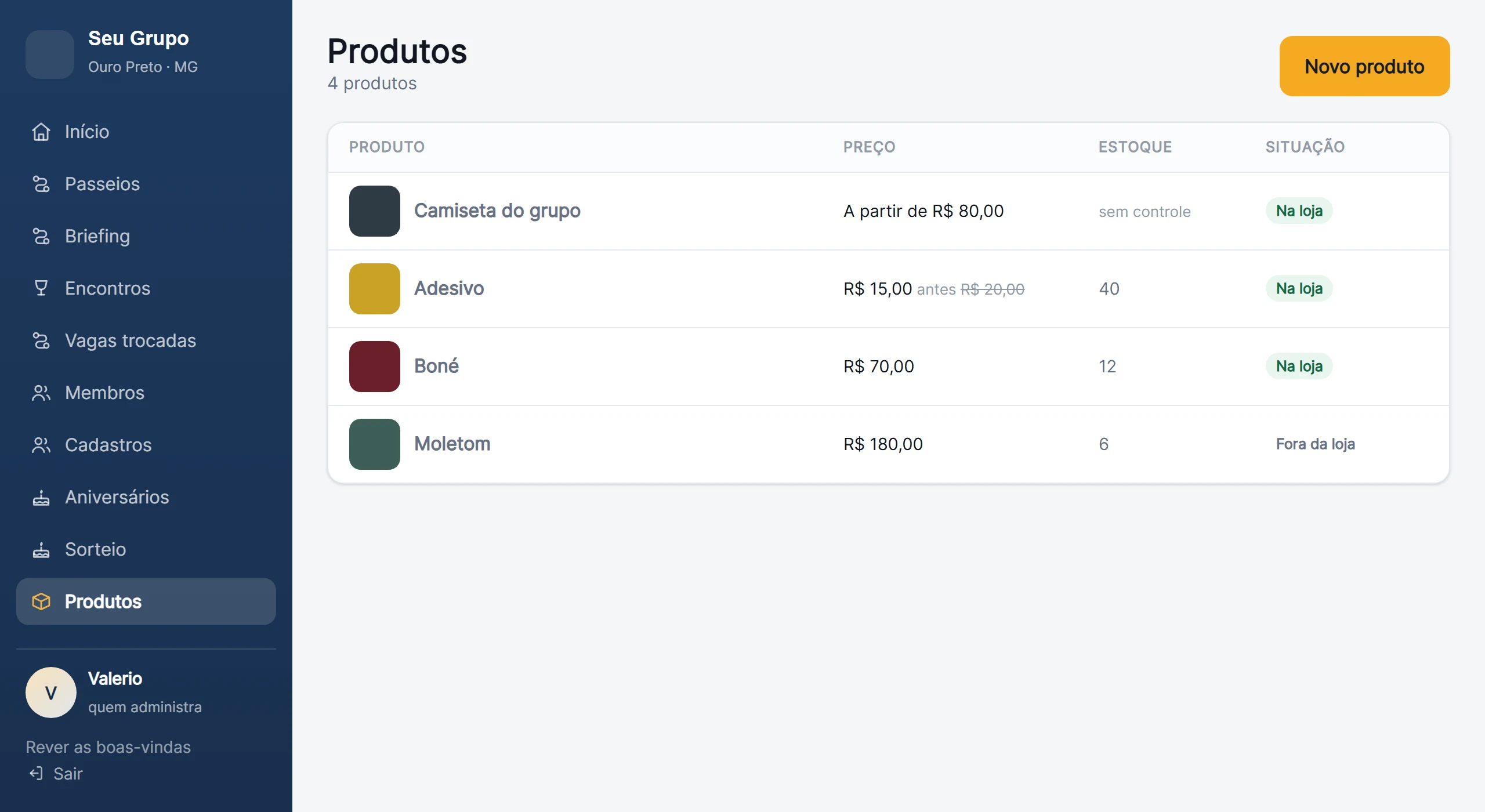The width and height of the screenshot is (1485, 812).
Task: Click the Novo produto button
Action: point(1364,66)
